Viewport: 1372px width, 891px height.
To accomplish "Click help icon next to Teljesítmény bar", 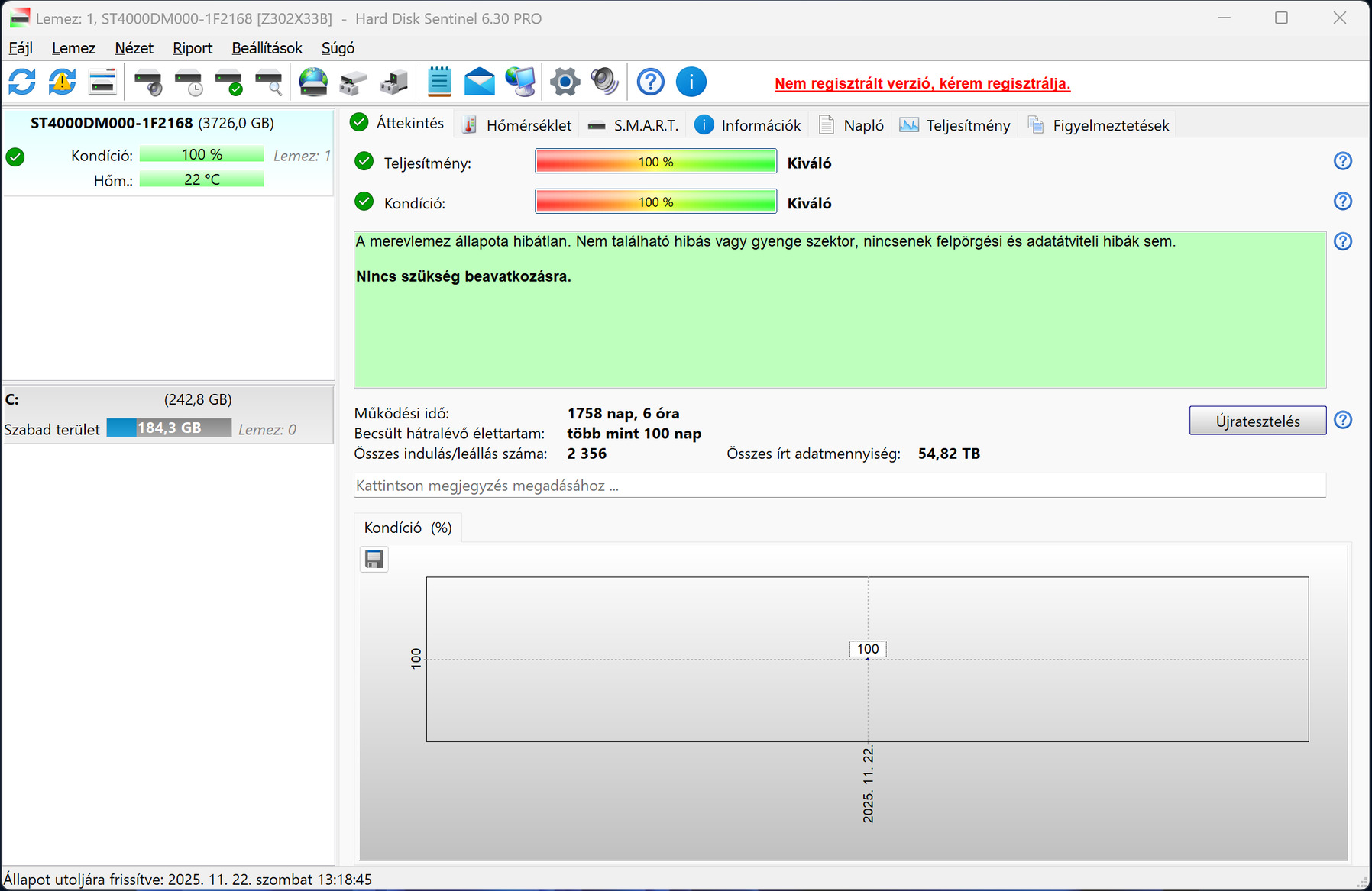I will [x=1343, y=161].
